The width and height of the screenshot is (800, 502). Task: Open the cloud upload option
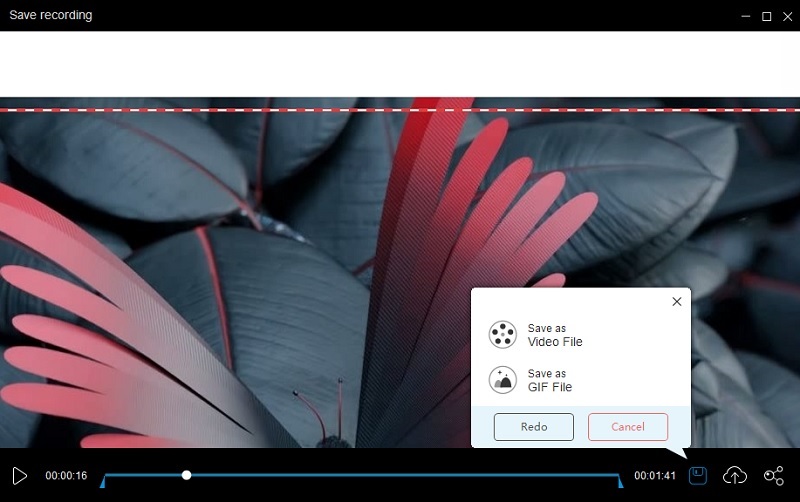click(x=735, y=476)
